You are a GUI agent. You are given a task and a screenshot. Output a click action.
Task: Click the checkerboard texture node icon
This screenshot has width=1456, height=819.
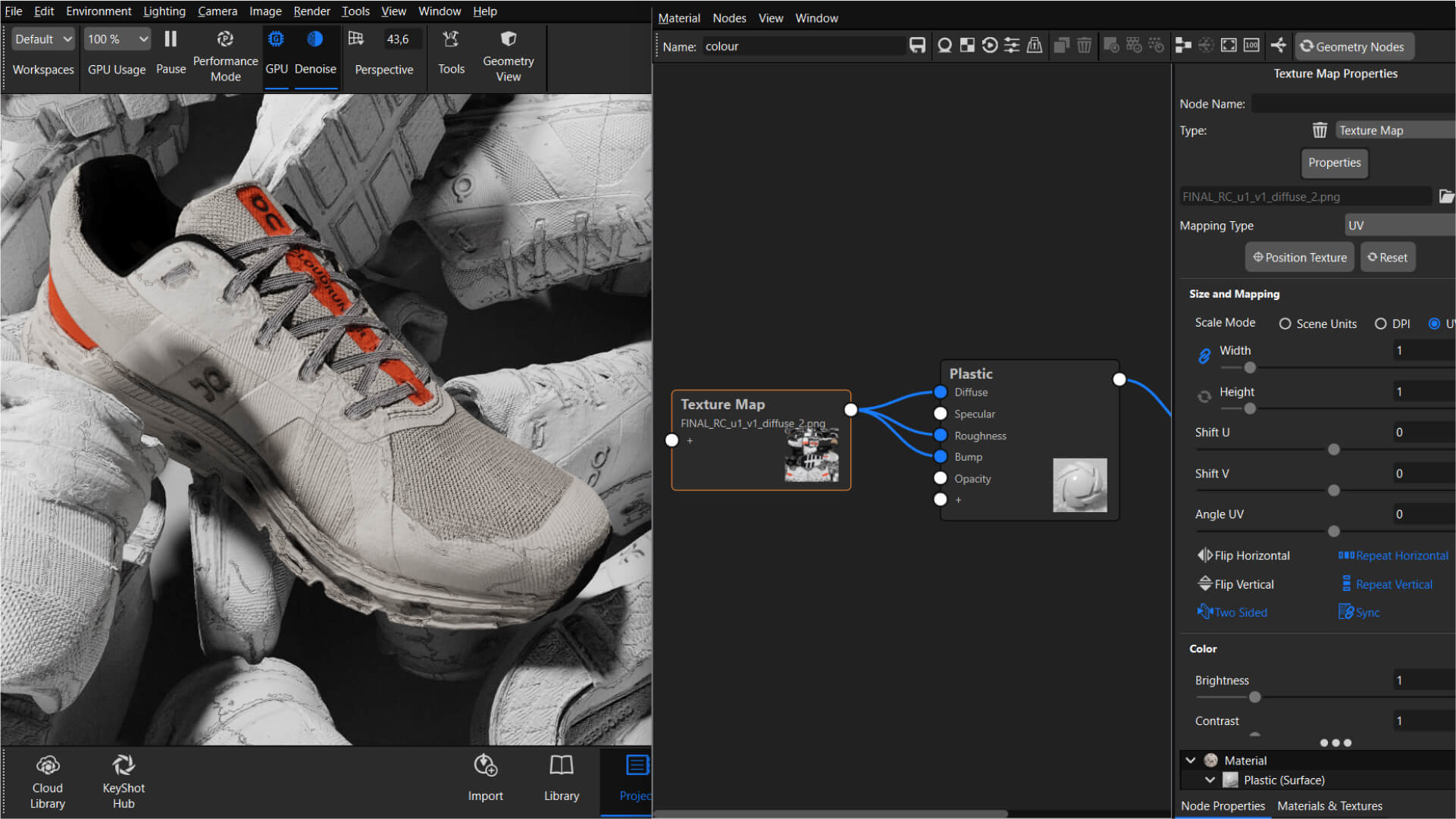click(x=967, y=45)
